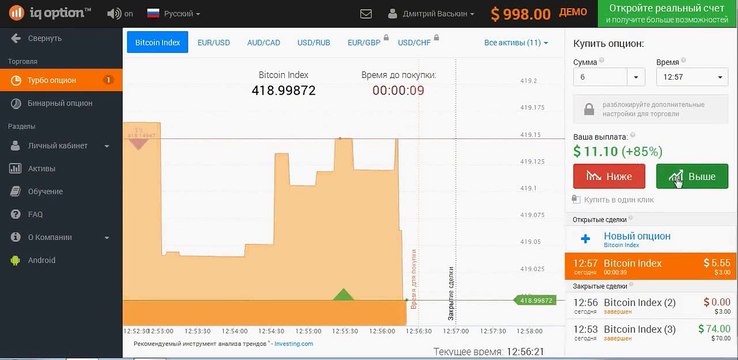
Task: Select the open 12:57 Bitcoin Index deal
Action: click(651, 266)
